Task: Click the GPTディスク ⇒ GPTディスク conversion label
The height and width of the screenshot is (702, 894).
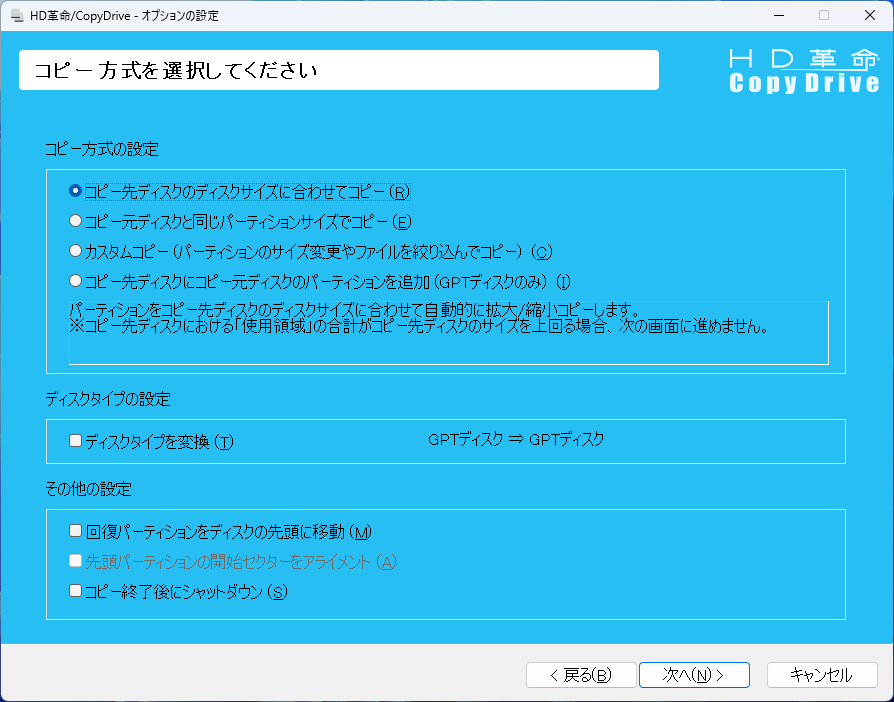Action: pos(516,439)
